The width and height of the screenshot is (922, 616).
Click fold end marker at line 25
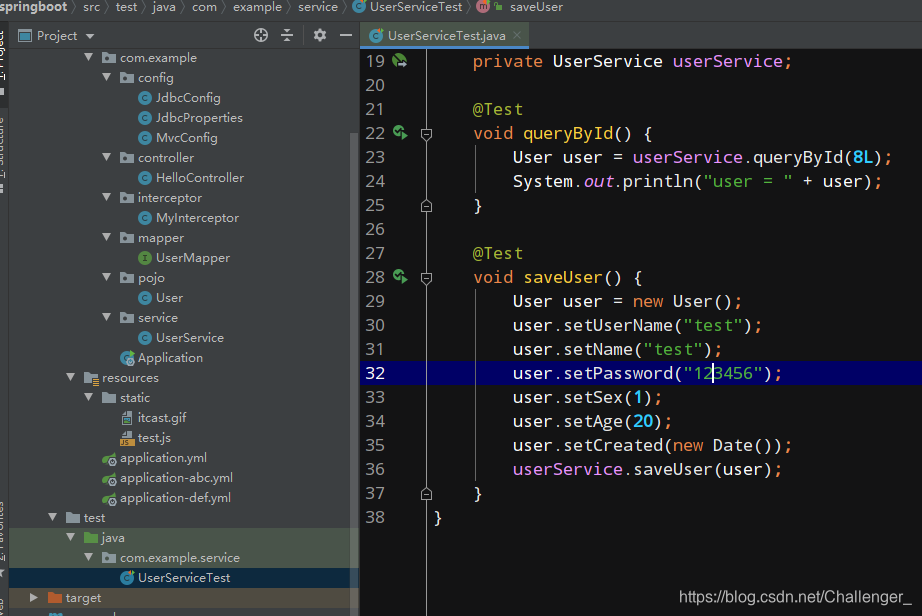point(426,206)
